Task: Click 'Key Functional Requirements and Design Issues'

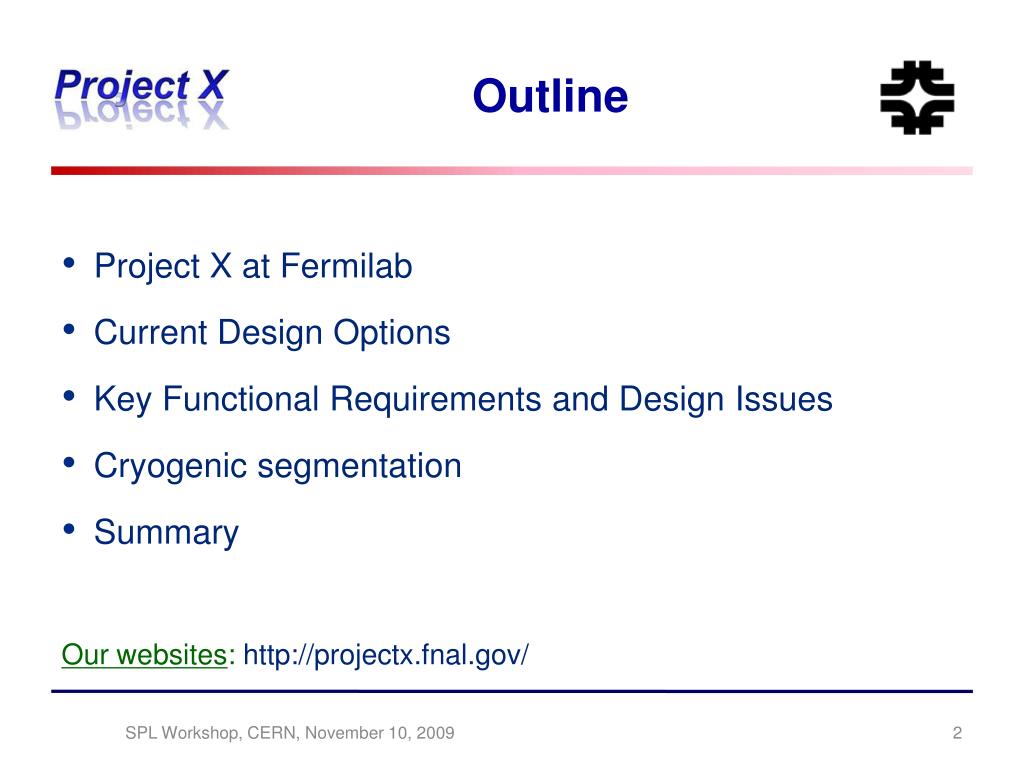Action: click(x=463, y=399)
